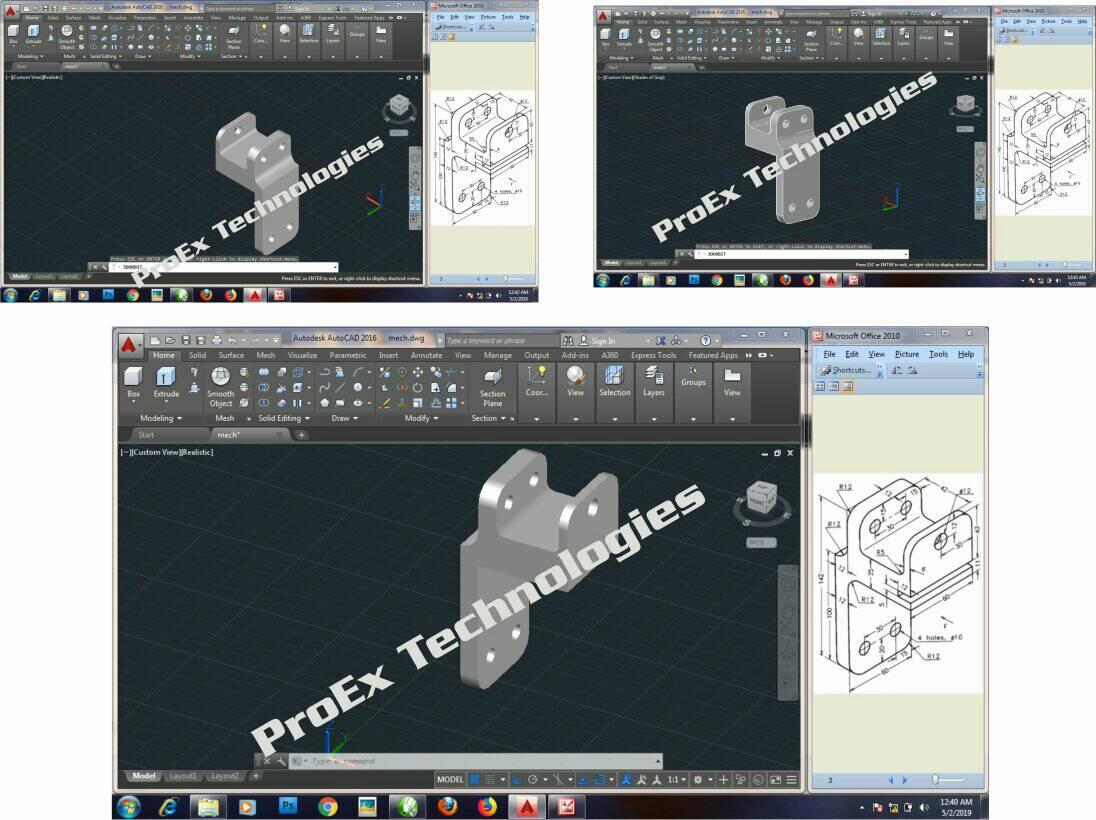Toggle ortho mode on the large AutoCAD status bar
The height and width of the screenshot is (820, 1096).
[x=517, y=779]
